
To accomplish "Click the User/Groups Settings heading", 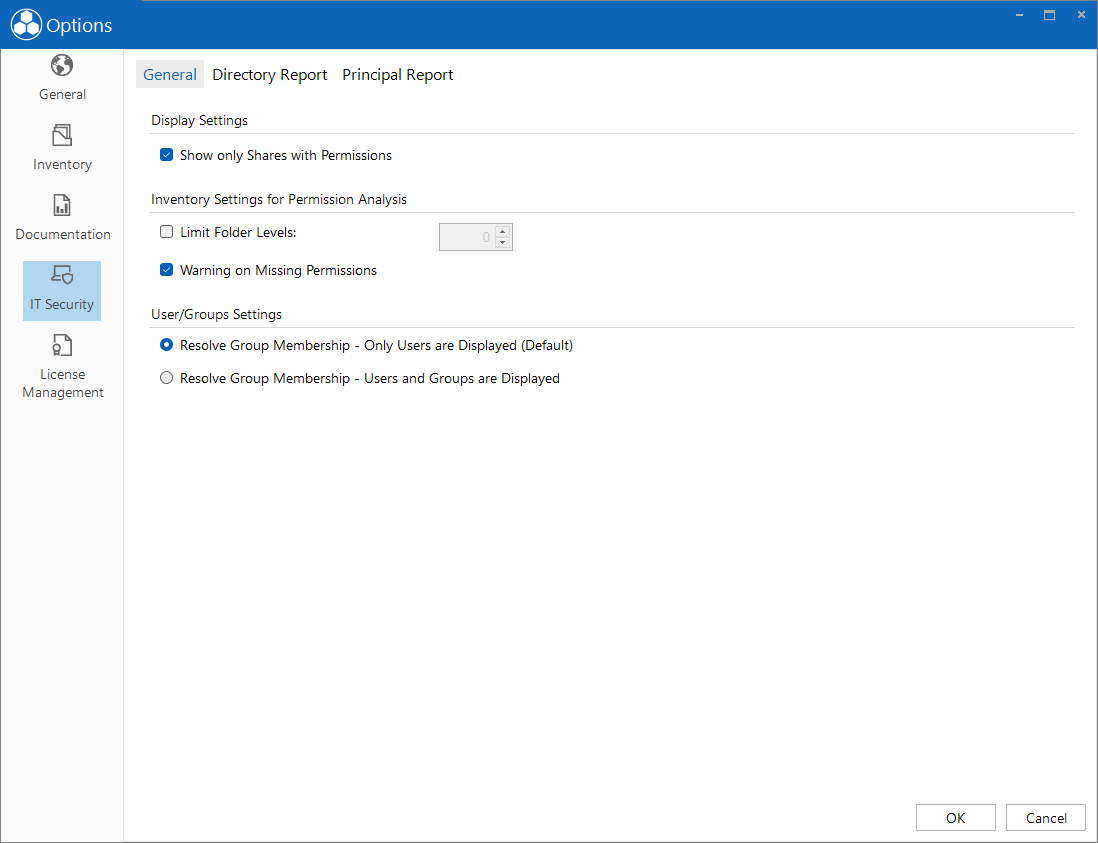I will [x=216, y=314].
